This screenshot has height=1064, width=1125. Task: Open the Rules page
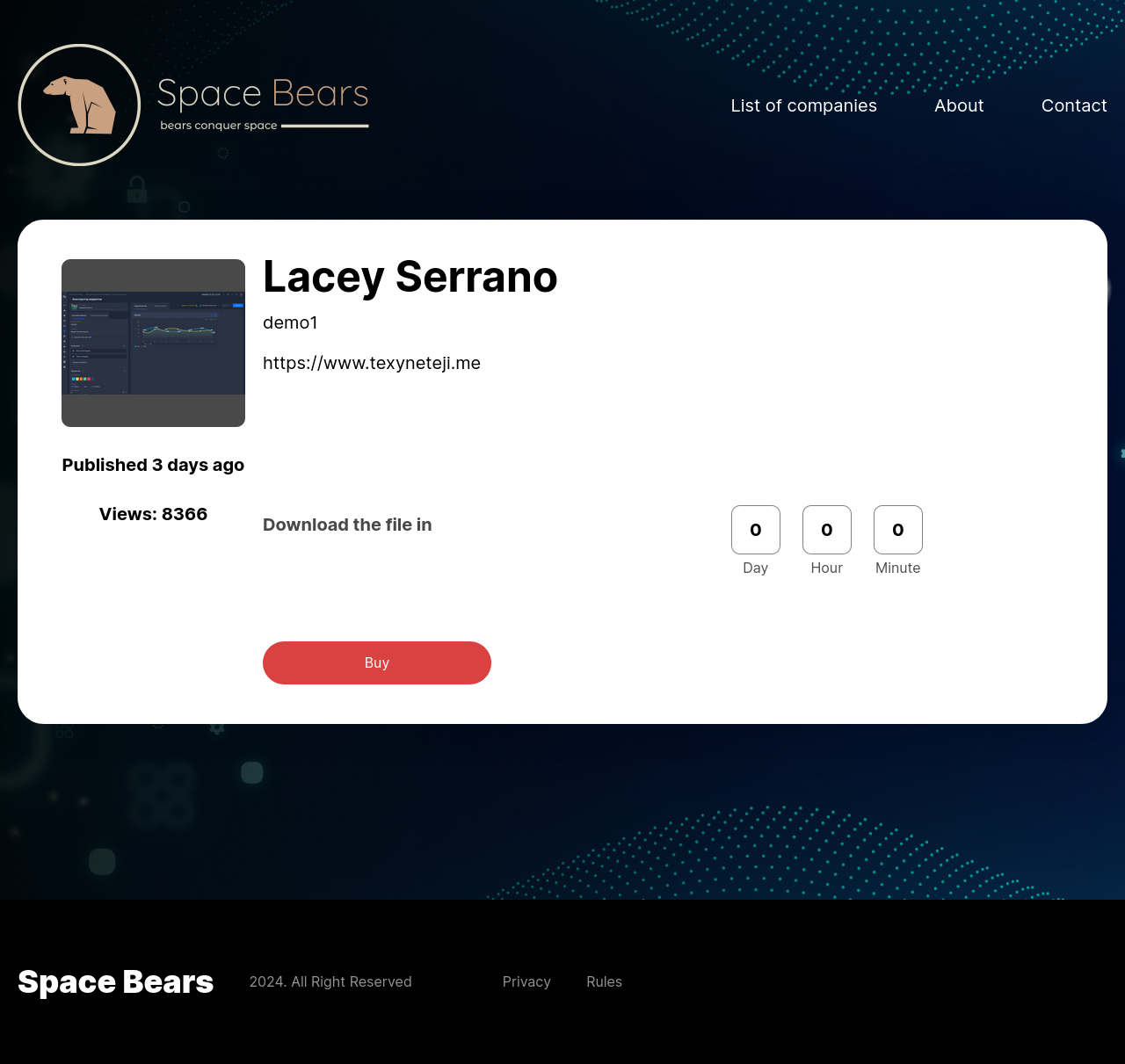(x=604, y=981)
